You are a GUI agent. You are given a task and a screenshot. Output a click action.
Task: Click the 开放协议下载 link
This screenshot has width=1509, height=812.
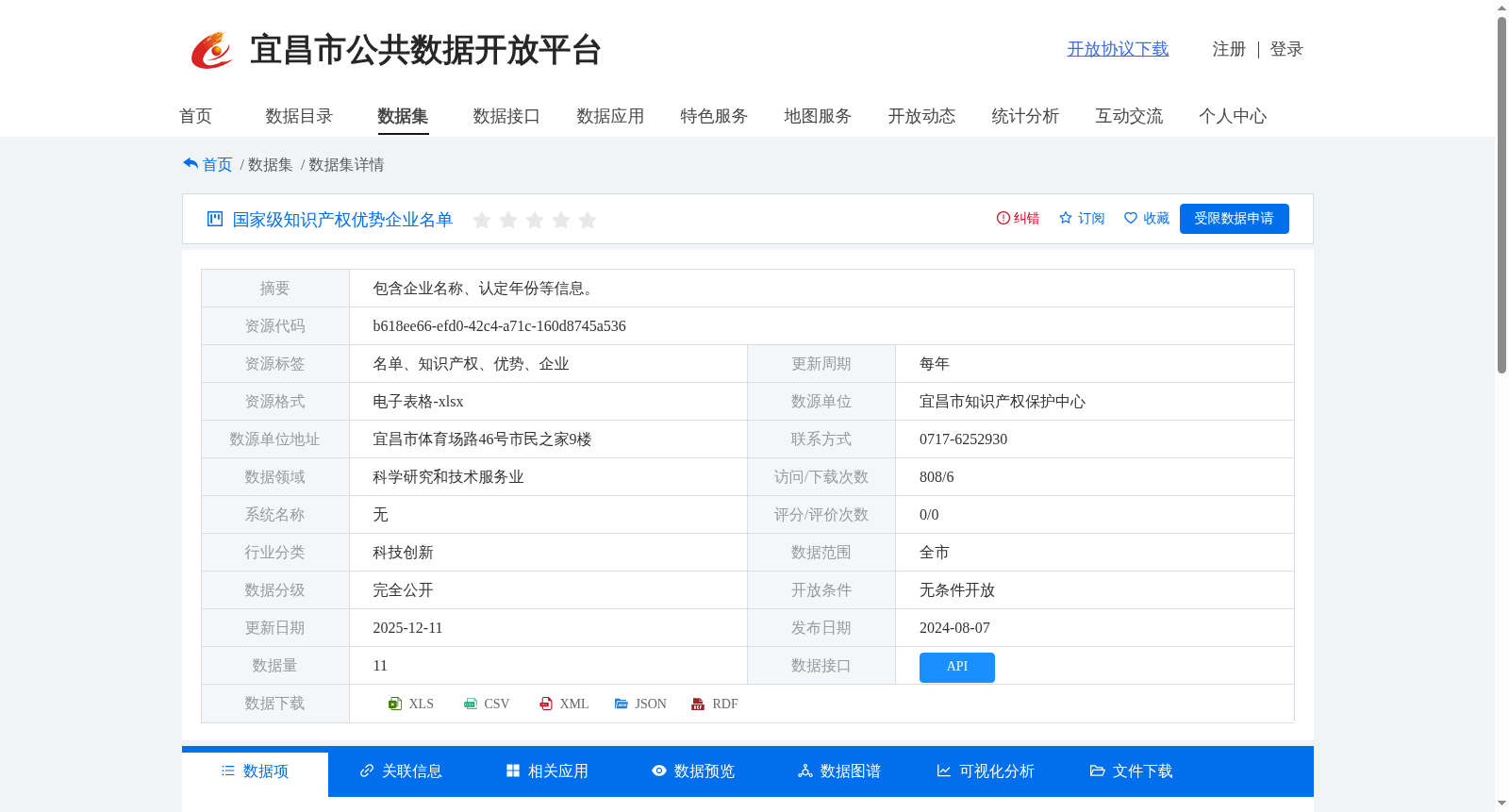point(1118,49)
